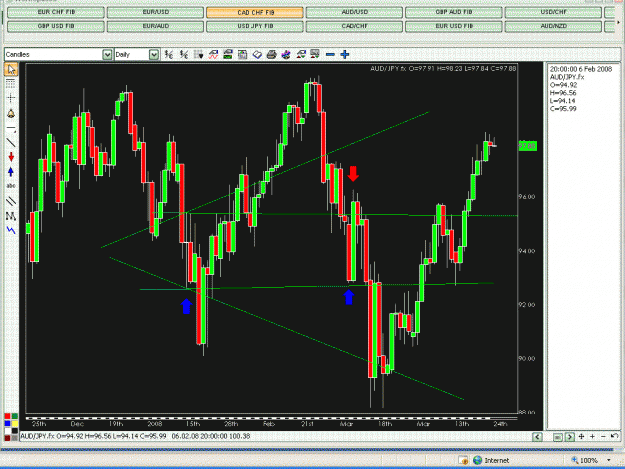
Task: Select the abc text annotation tool
Action: tap(11, 186)
